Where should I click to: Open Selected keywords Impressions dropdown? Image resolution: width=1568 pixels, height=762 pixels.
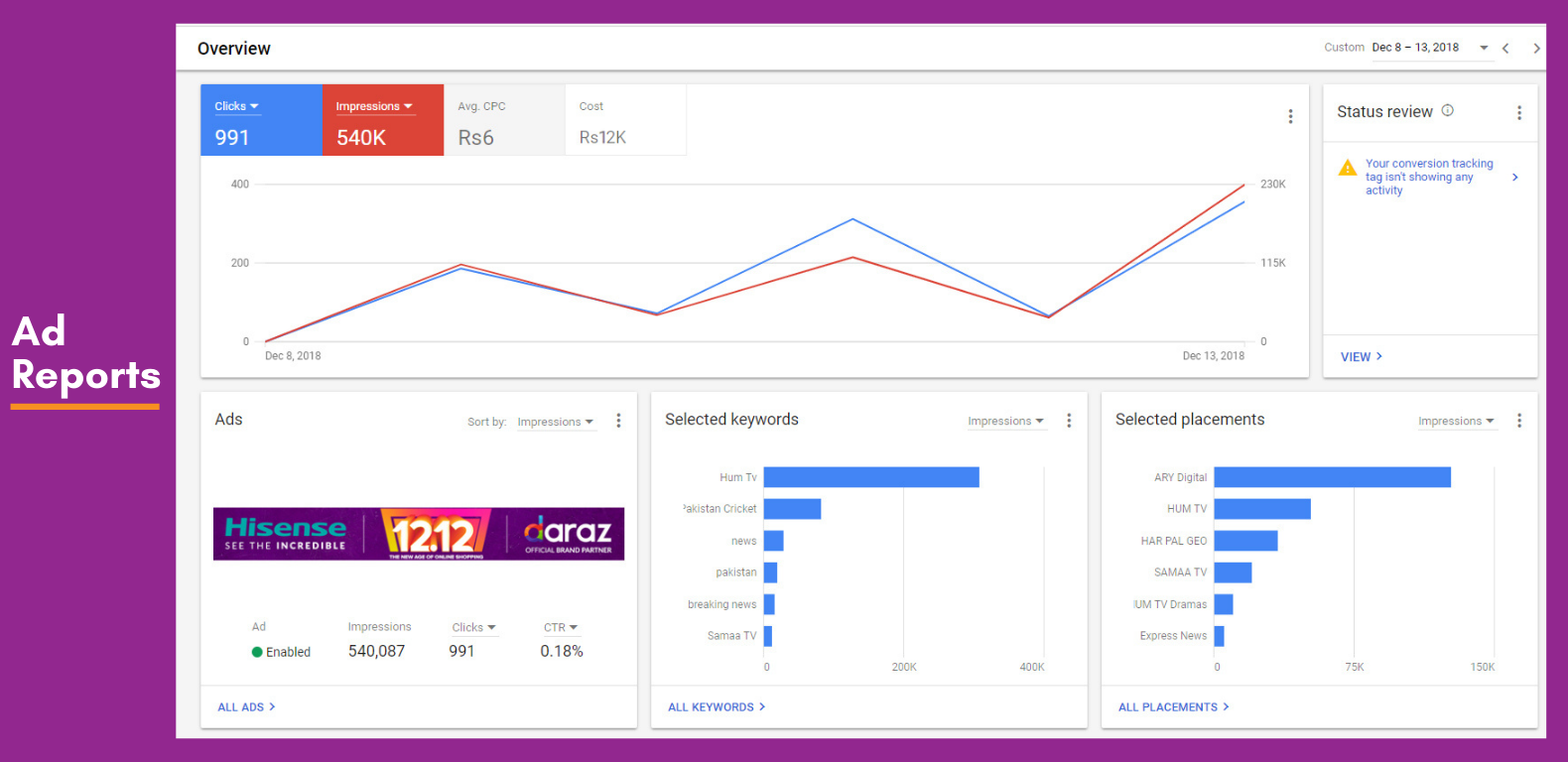coord(1006,422)
